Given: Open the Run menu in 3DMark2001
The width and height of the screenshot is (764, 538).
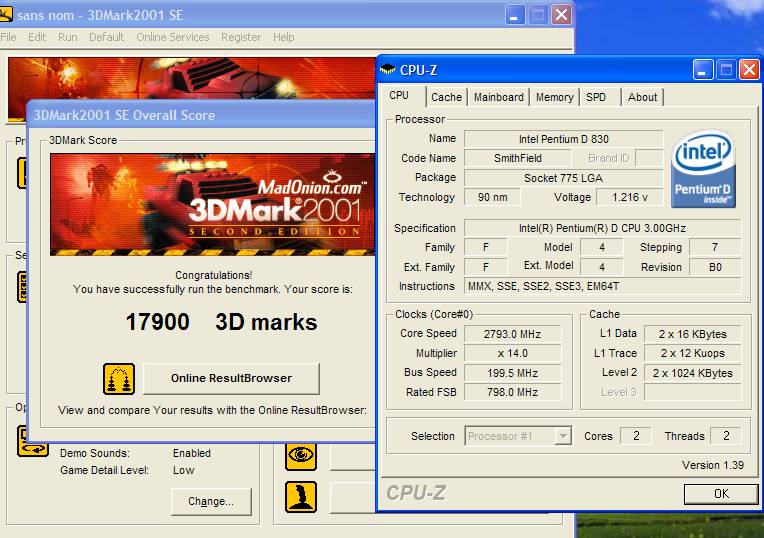Looking at the screenshot, I should point(67,37).
